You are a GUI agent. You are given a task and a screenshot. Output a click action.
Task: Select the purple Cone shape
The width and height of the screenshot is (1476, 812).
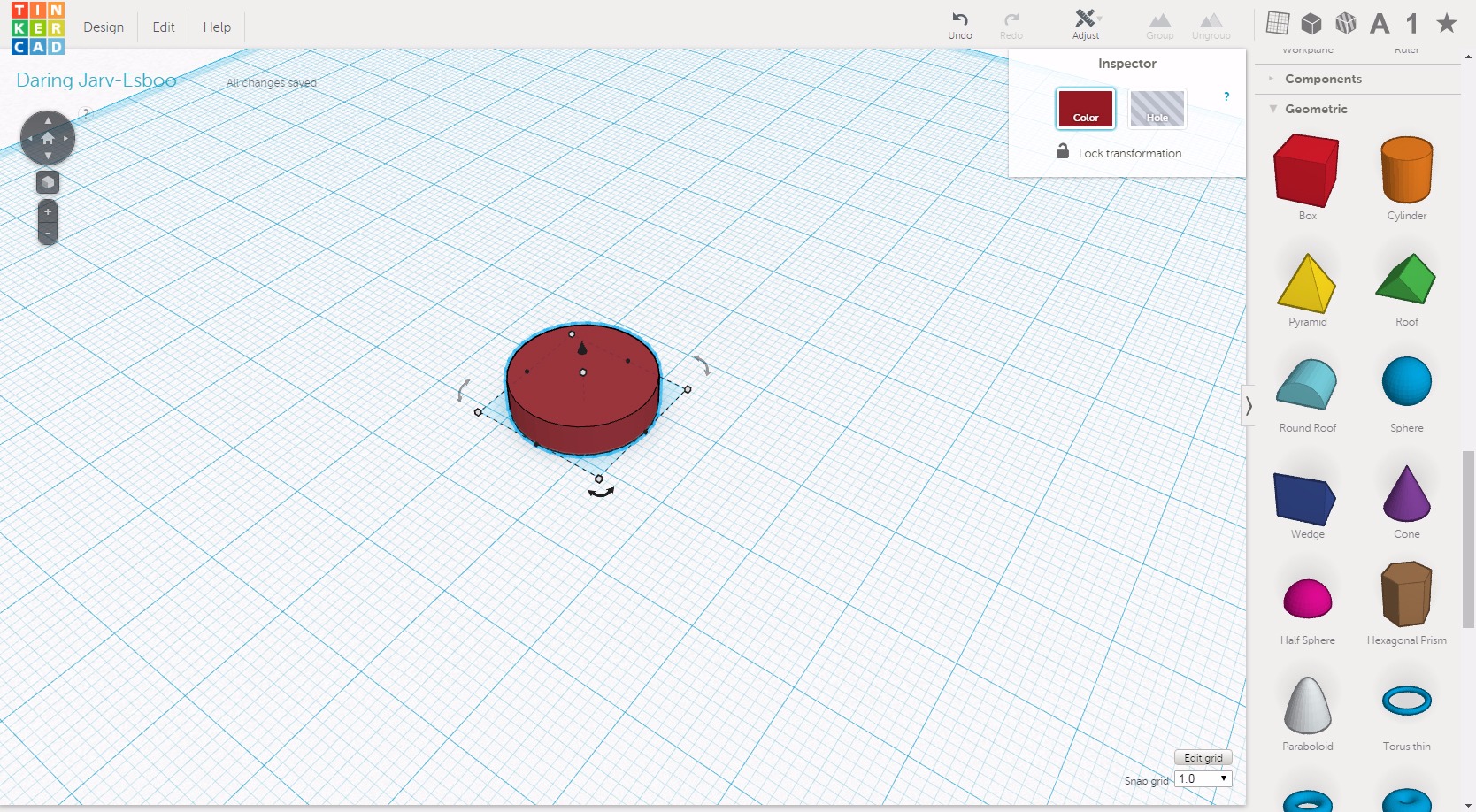(1406, 494)
